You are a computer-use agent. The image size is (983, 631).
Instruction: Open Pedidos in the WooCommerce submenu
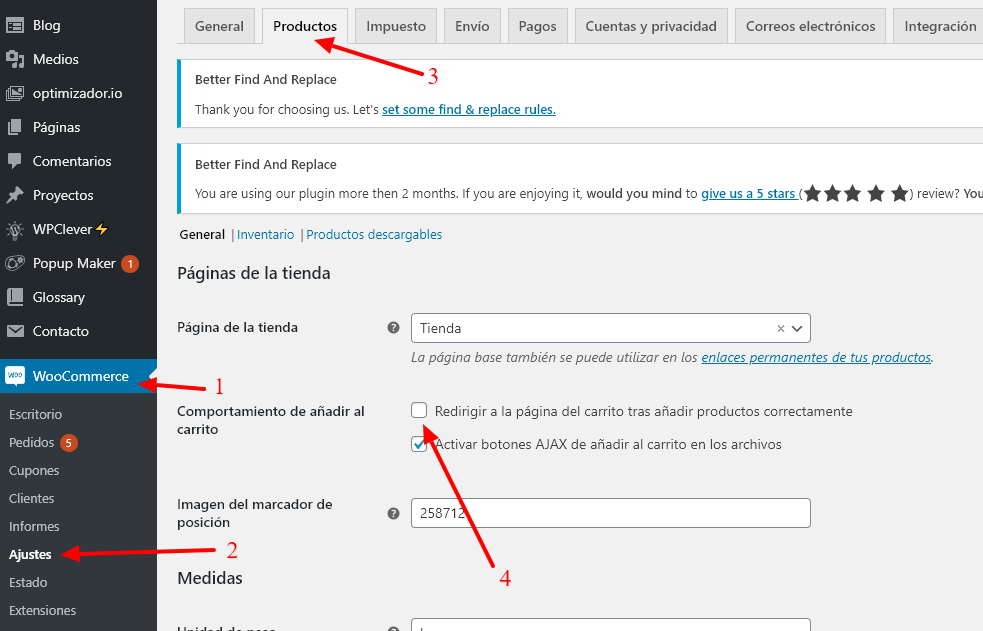click(x=31, y=443)
